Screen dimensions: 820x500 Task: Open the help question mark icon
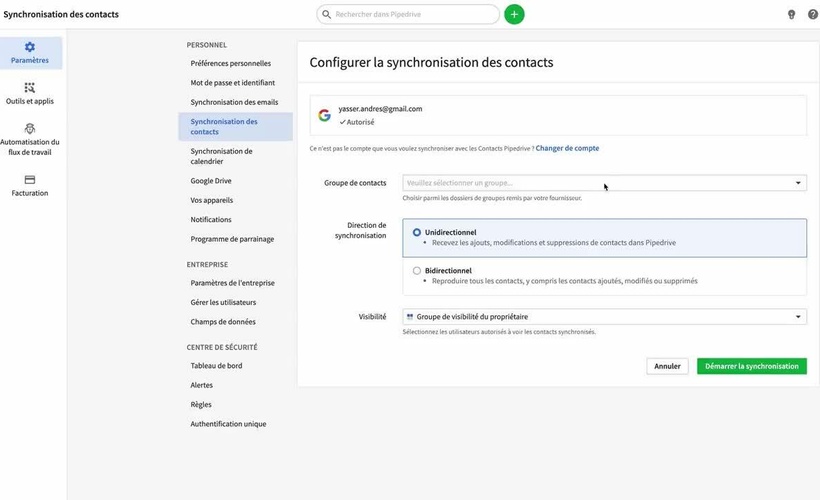[812, 14]
